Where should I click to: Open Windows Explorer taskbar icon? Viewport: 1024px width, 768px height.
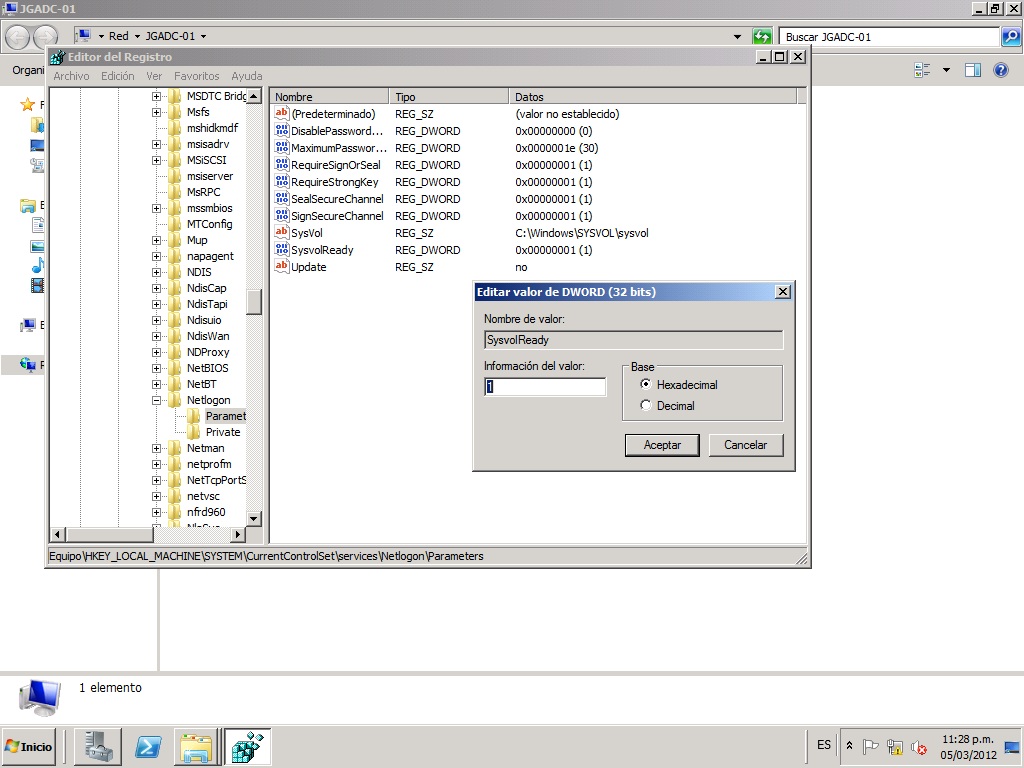click(196, 746)
